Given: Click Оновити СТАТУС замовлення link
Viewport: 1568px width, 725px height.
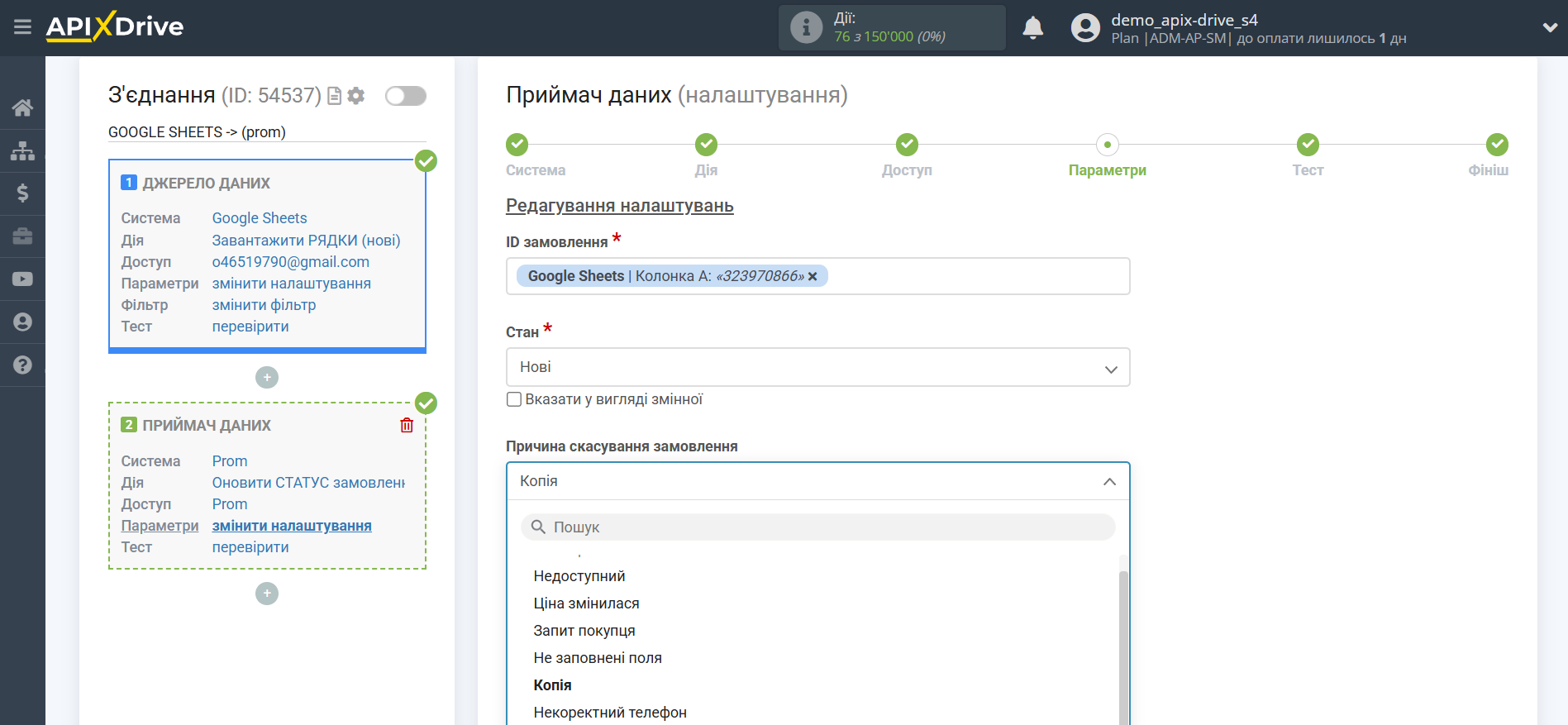Looking at the screenshot, I should (x=308, y=483).
